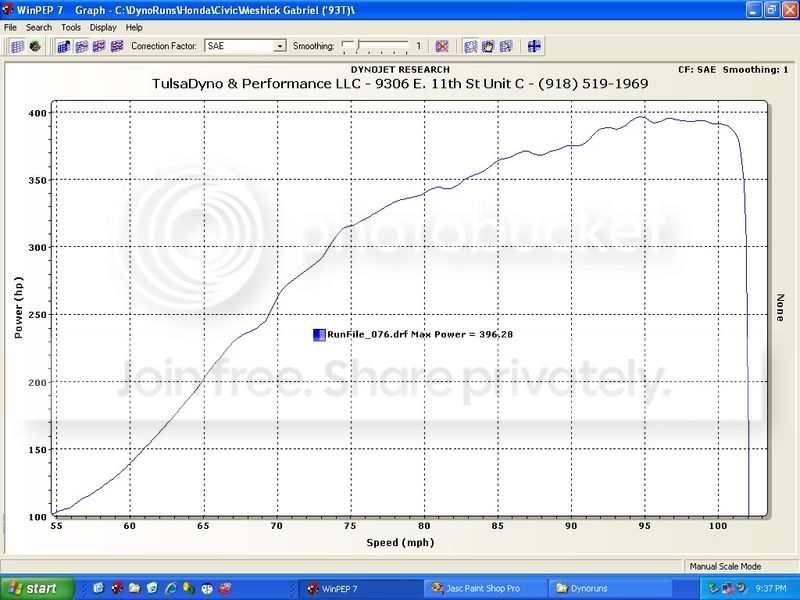Toggle the zoom tool left of the hand icon
800x600 pixels.
tap(470, 46)
